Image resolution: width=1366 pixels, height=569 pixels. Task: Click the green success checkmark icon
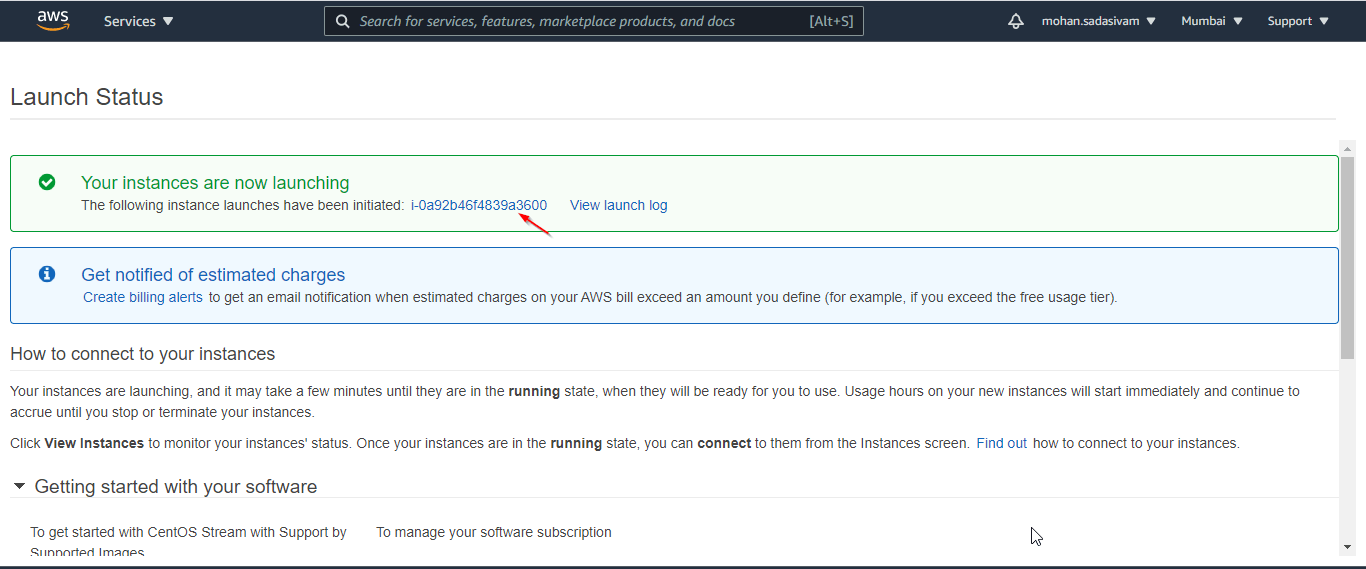coord(47,182)
